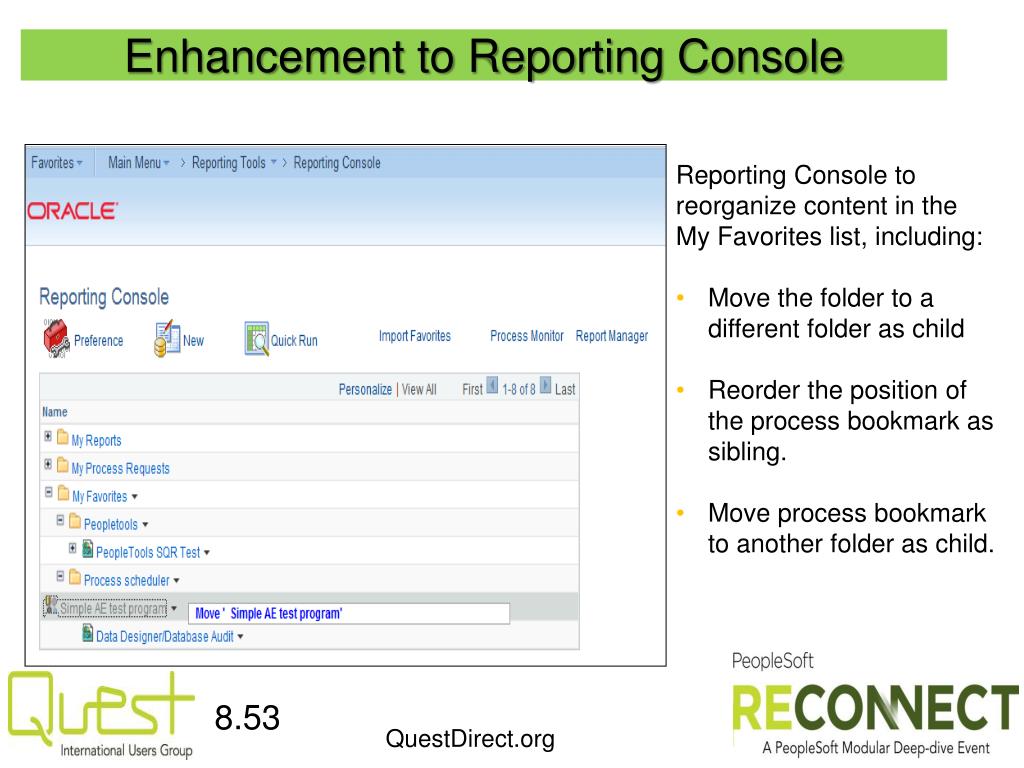Image resolution: width=1024 pixels, height=768 pixels.
Task: Click the My Process Requests folder icon
Action: click(63, 465)
